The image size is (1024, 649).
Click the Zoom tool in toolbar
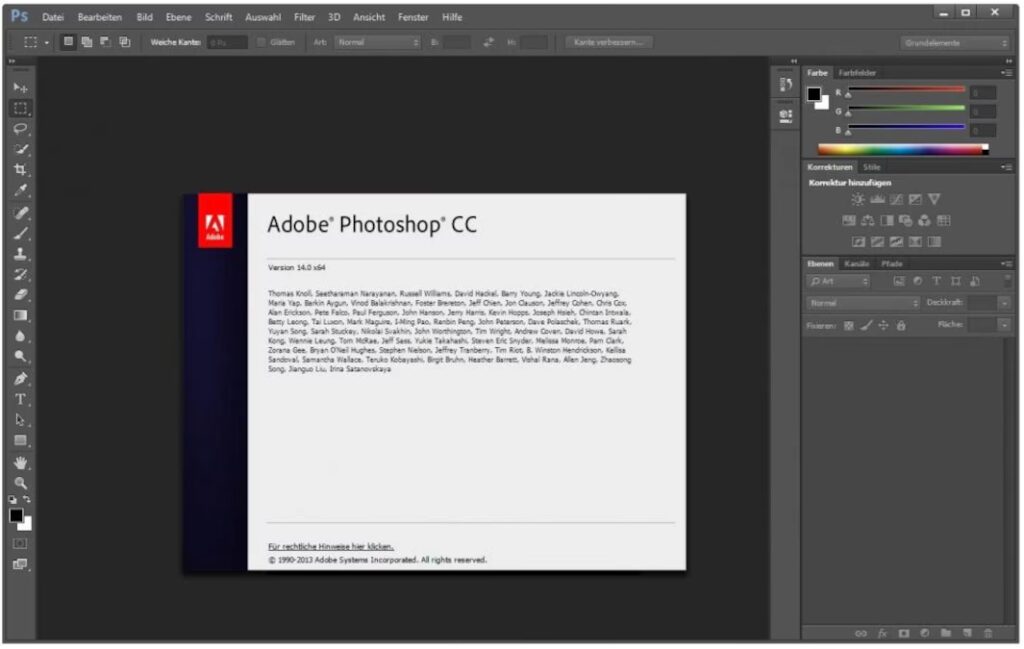[20, 483]
